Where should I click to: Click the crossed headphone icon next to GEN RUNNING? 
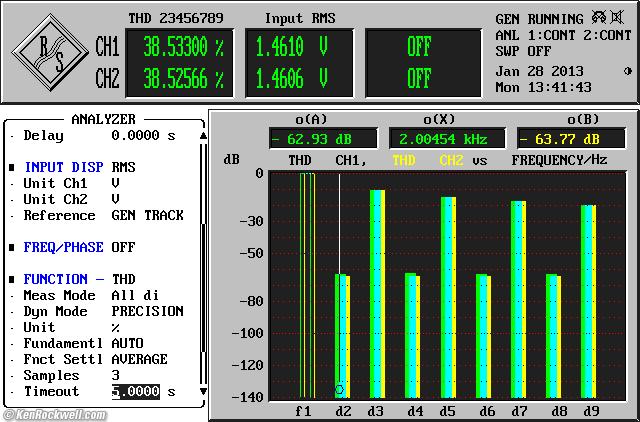599,18
